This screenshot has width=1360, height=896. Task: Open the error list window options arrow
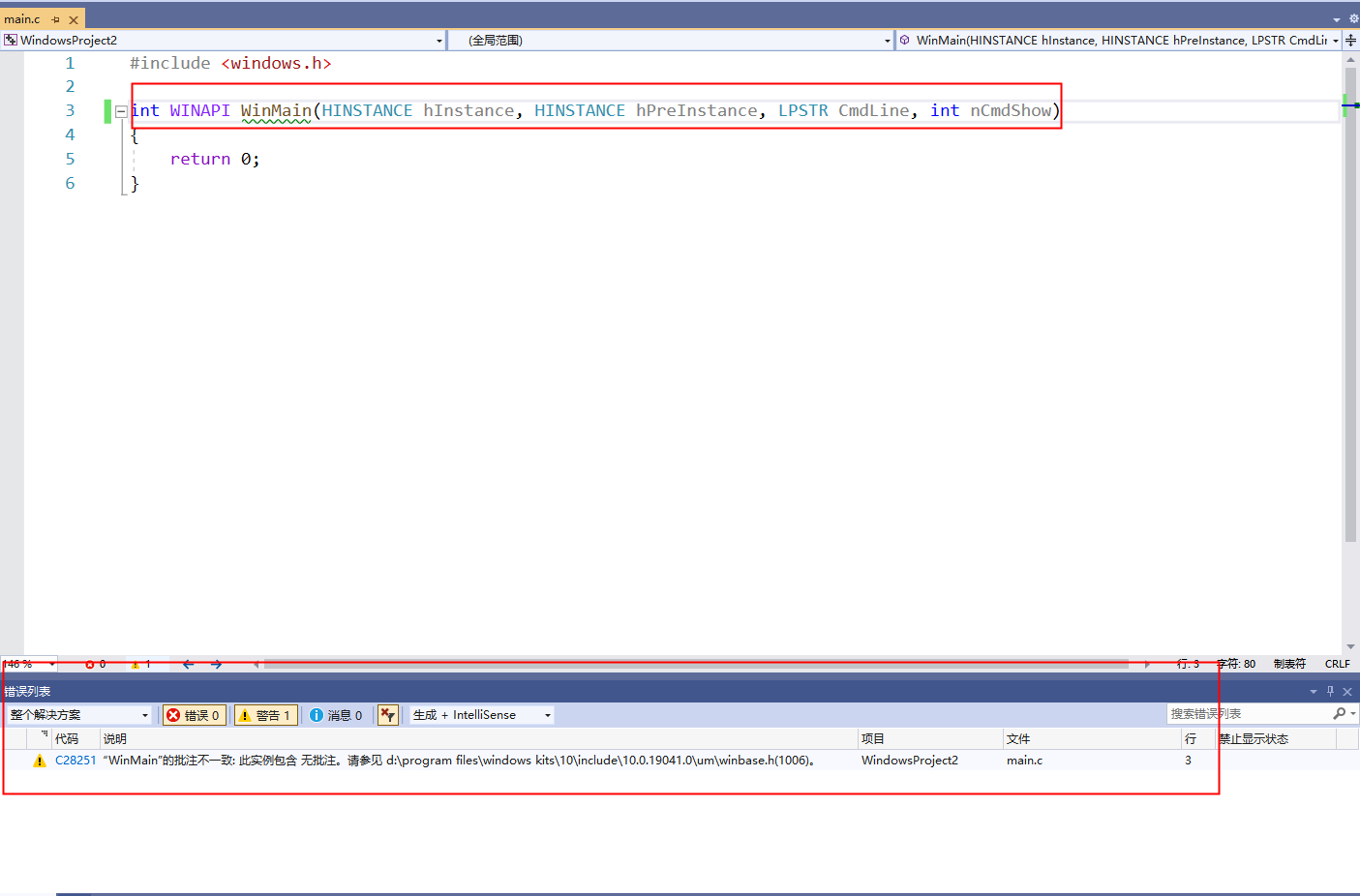(1314, 692)
